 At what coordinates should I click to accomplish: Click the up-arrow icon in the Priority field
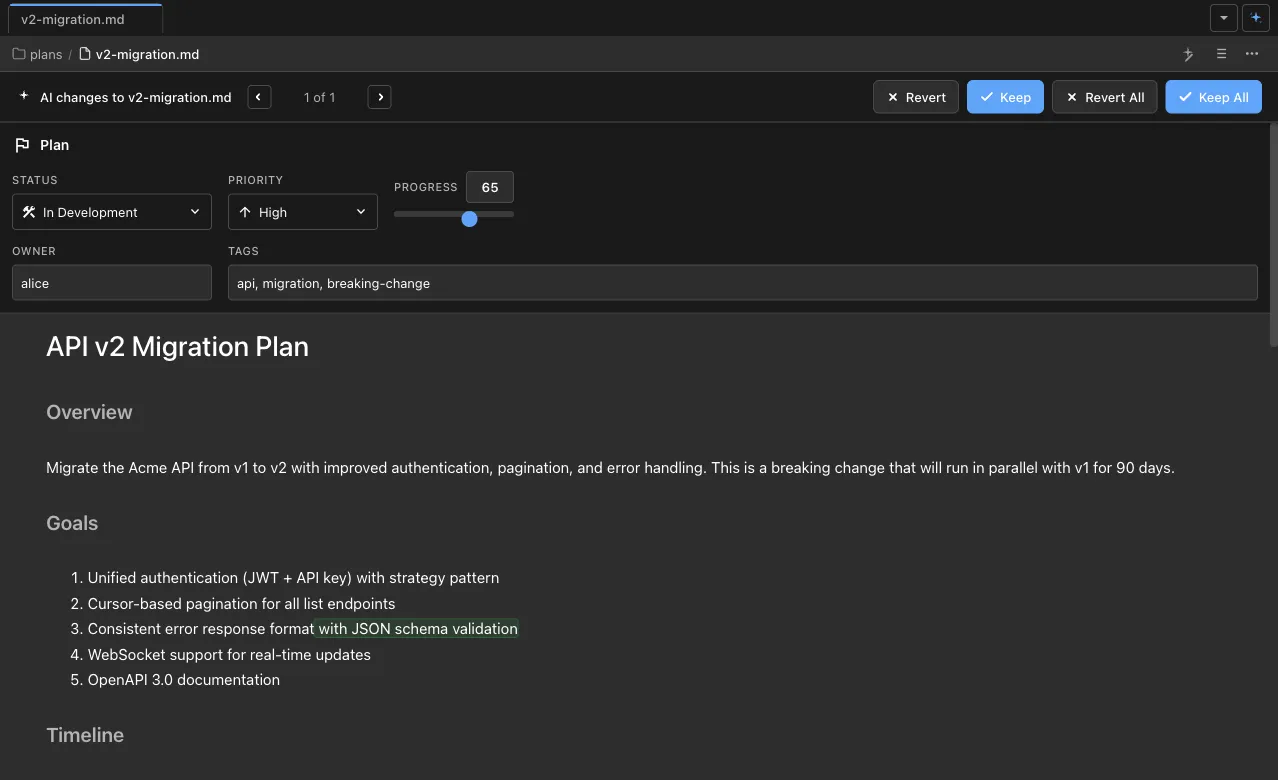(246, 212)
